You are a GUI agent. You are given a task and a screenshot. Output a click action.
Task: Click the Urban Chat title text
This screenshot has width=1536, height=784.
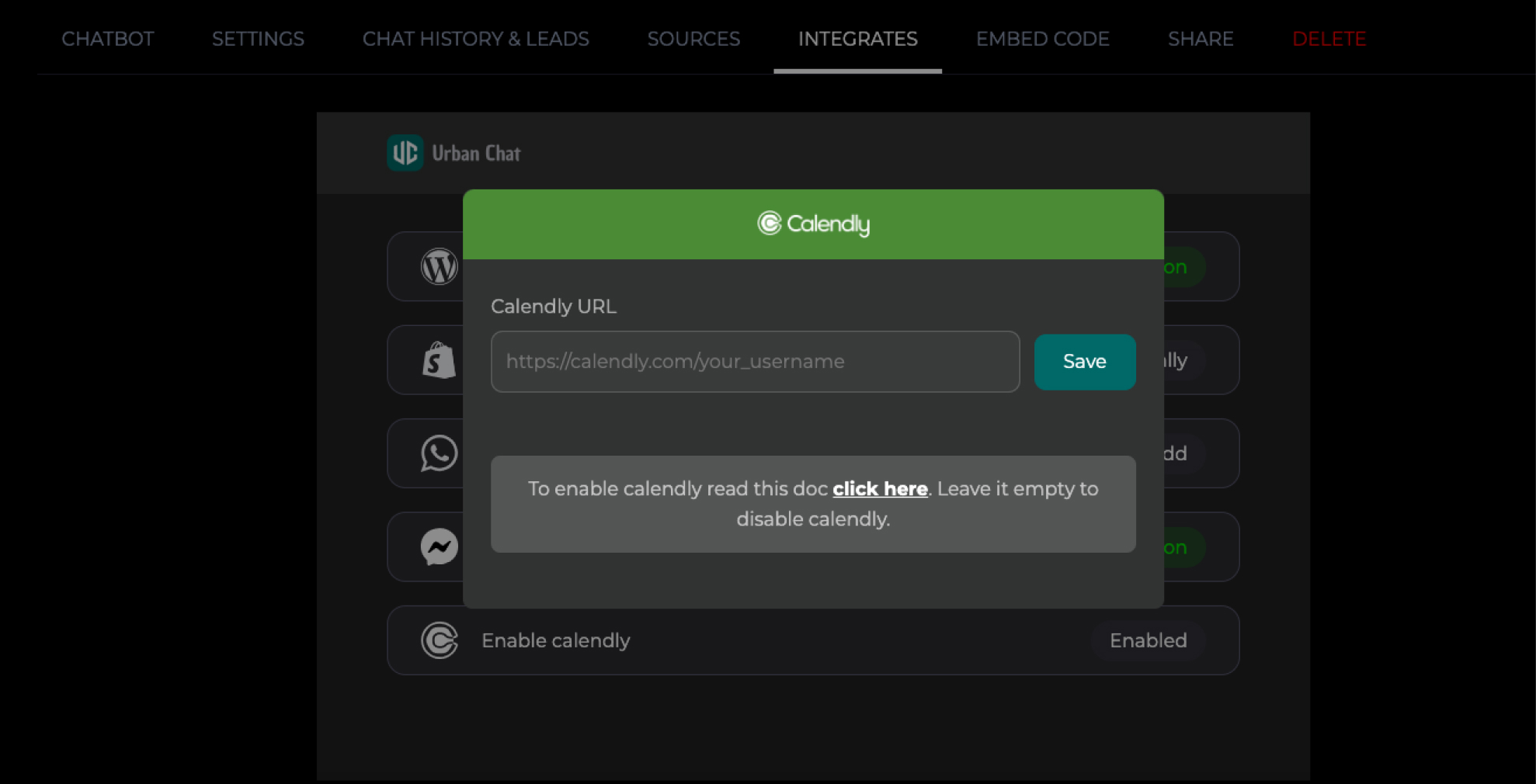[x=476, y=153]
